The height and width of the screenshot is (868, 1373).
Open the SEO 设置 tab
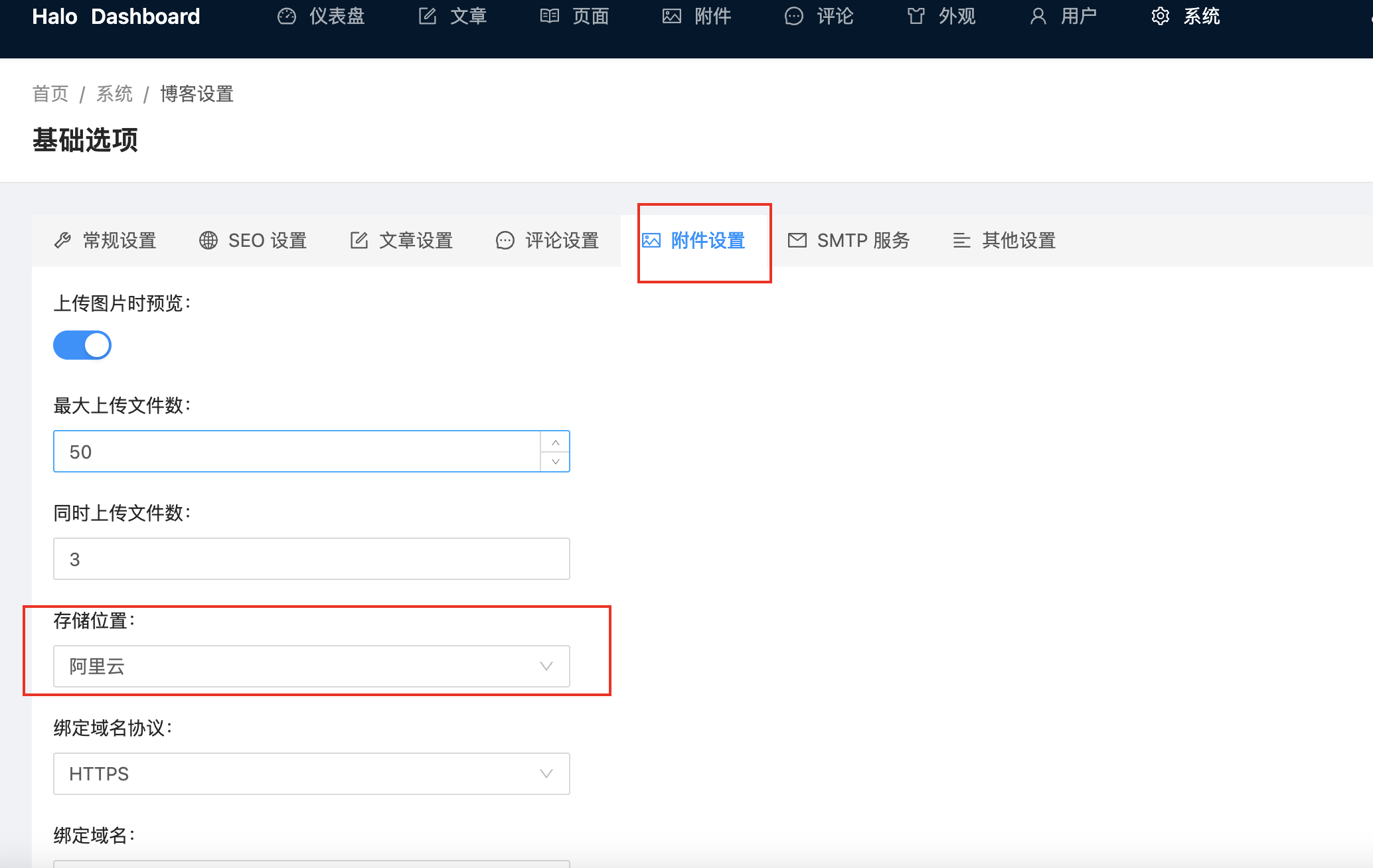click(x=252, y=240)
